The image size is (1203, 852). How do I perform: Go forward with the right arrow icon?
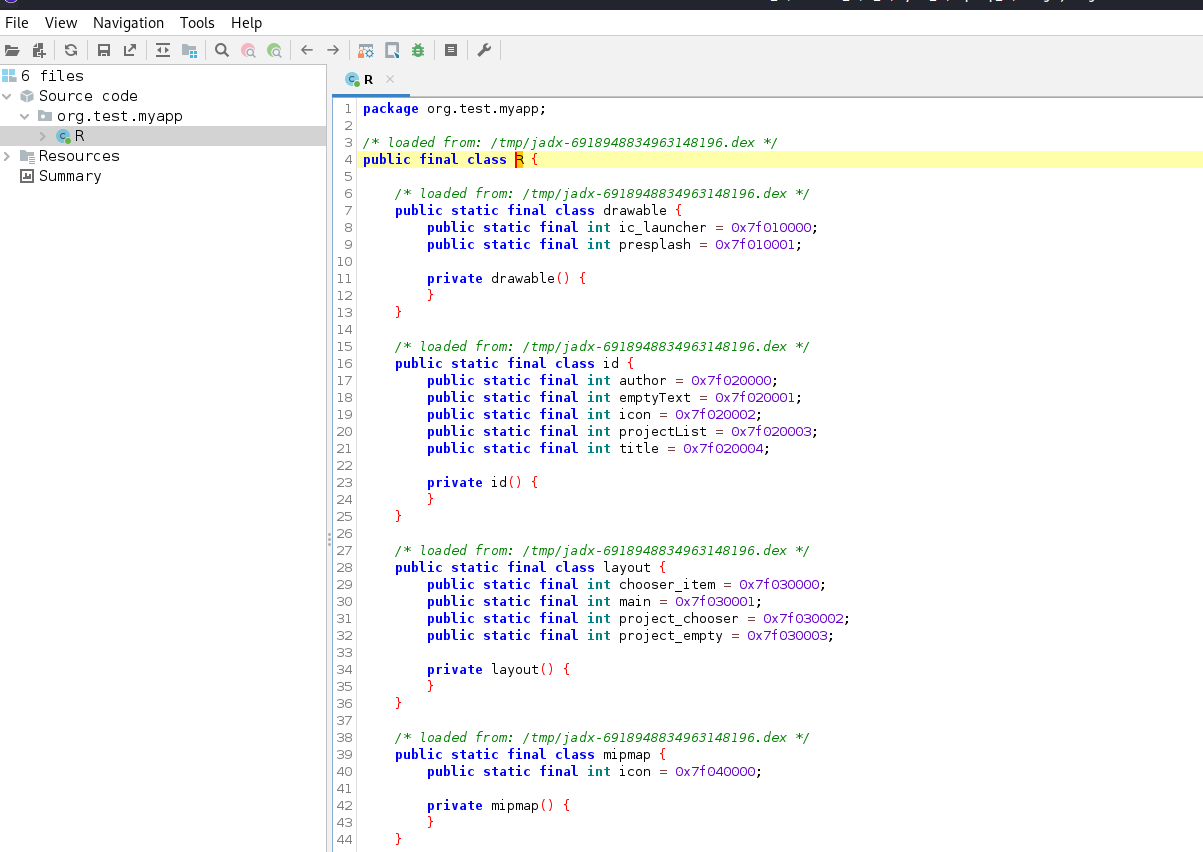tap(333, 50)
